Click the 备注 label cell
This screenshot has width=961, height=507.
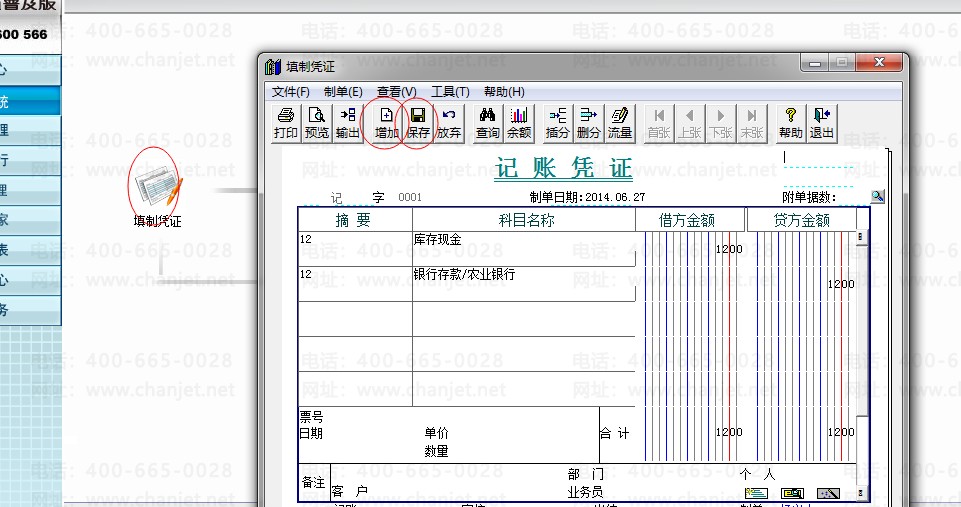click(x=313, y=482)
